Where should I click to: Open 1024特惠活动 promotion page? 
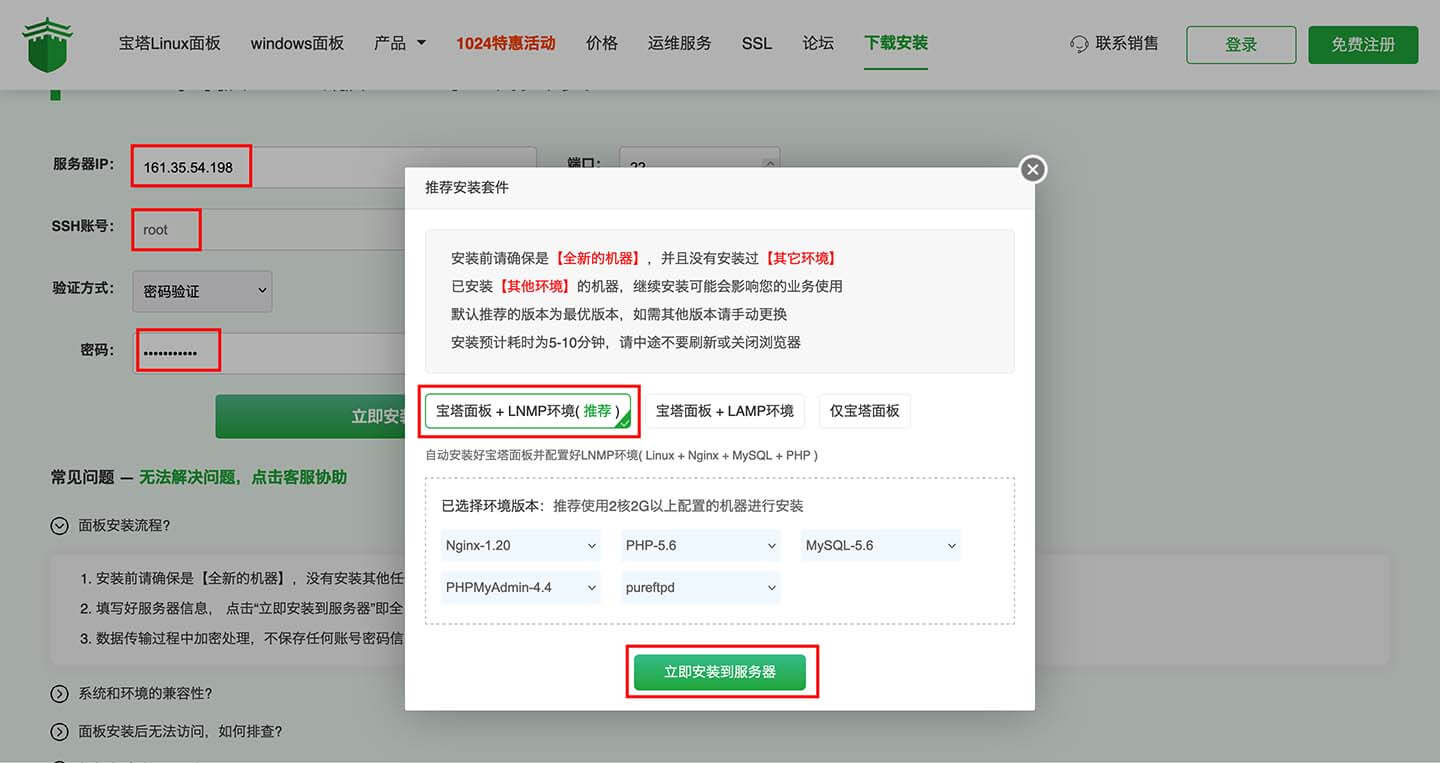(505, 43)
